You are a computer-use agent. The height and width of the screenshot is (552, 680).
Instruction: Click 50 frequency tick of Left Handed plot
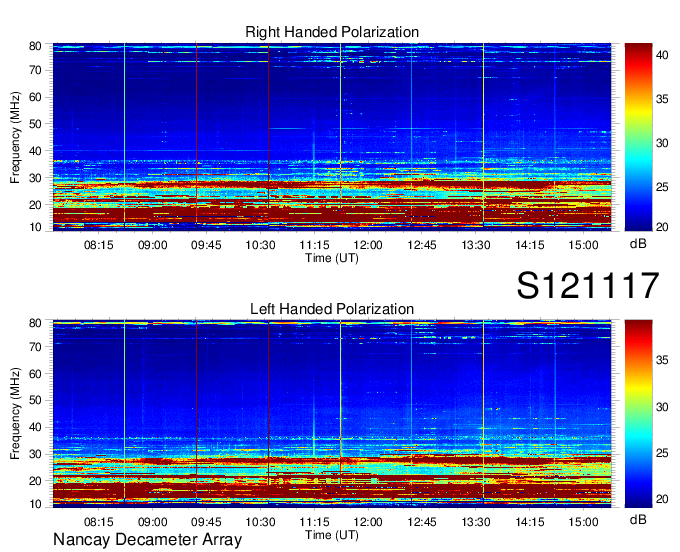[x=35, y=400]
